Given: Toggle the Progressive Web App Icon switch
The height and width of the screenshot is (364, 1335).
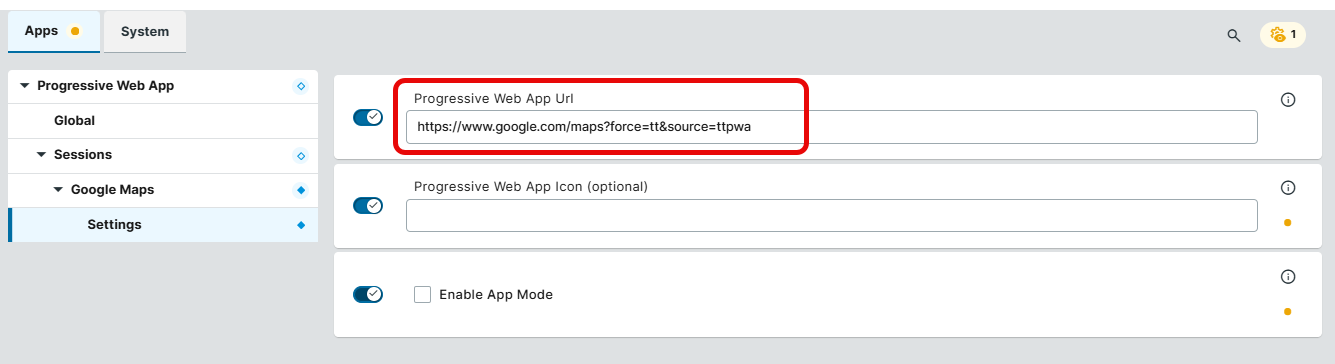Looking at the screenshot, I should [368, 205].
